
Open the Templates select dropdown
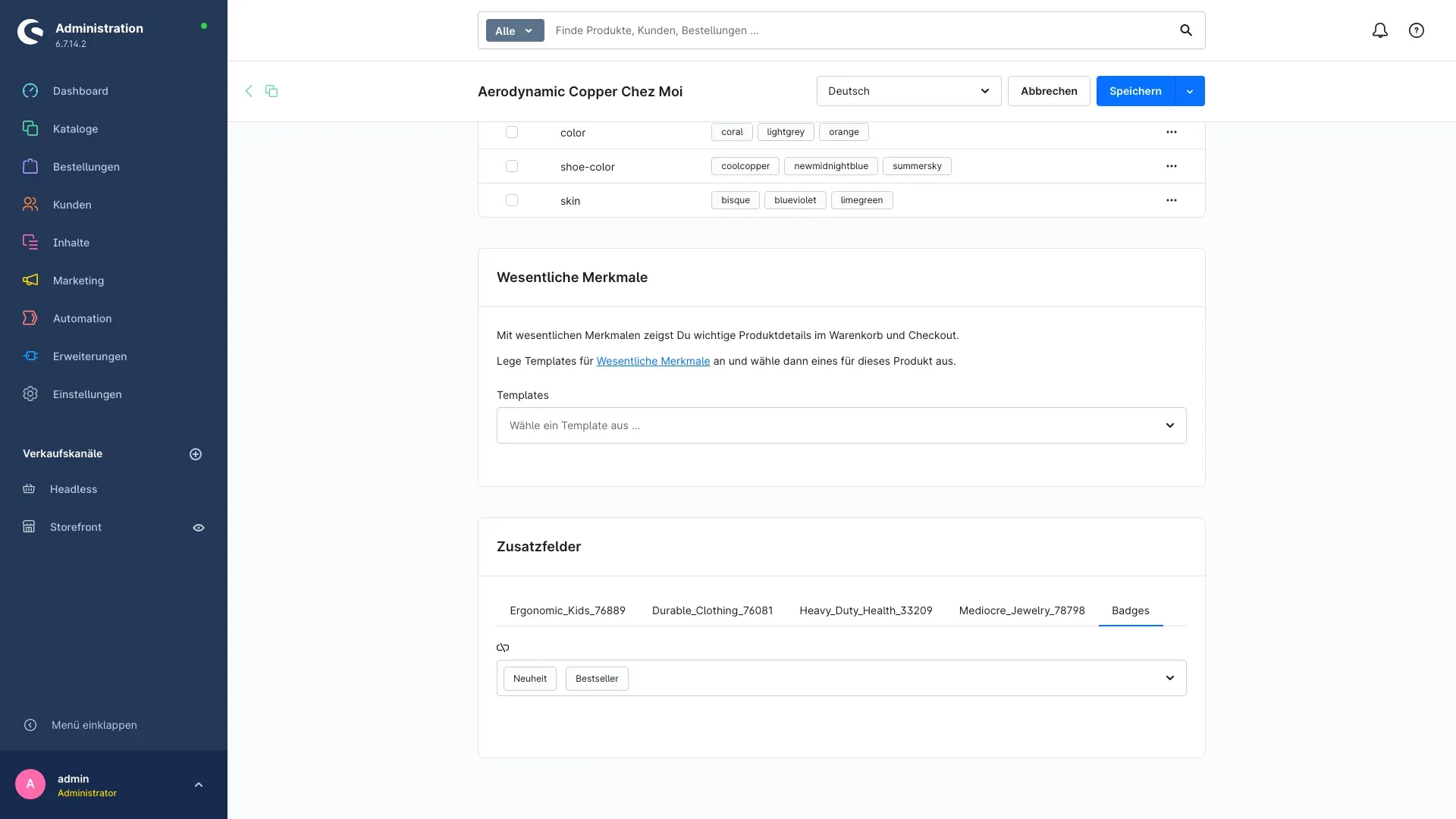[842, 425]
